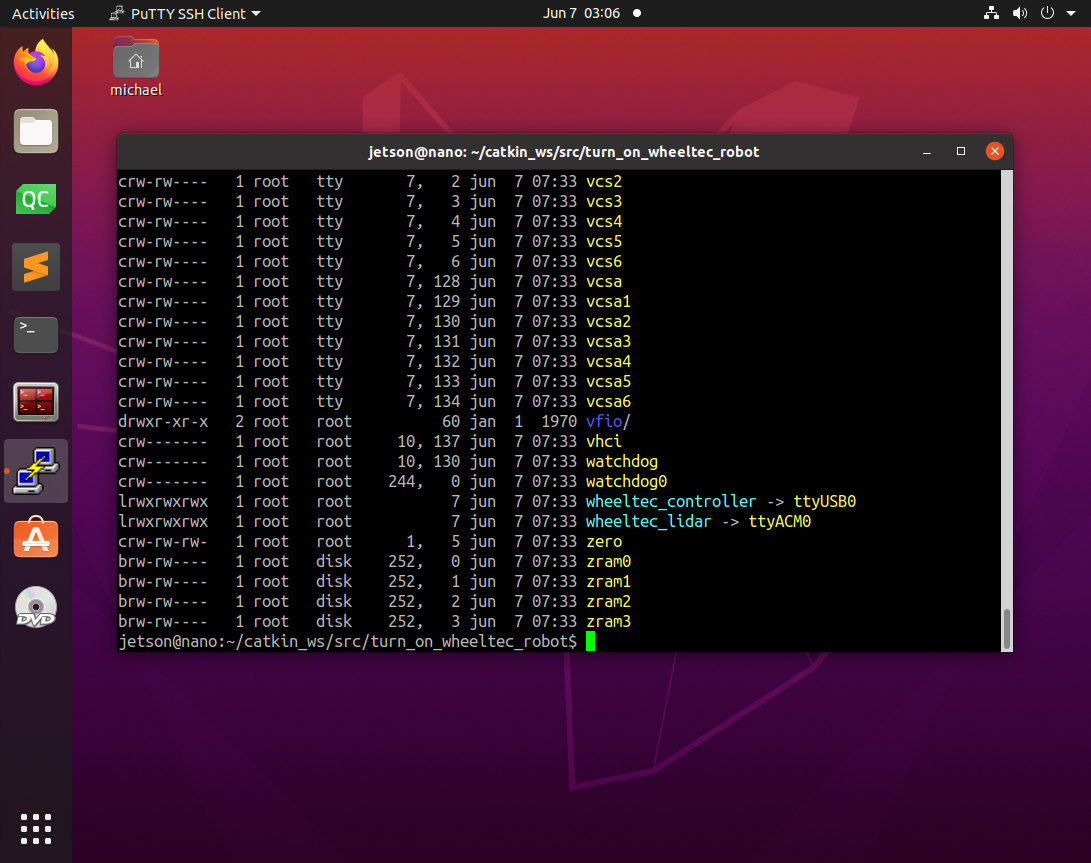The height and width of the screenshot is (863, 1091).
Task: Click the network status icon
Action: [992, 13]
